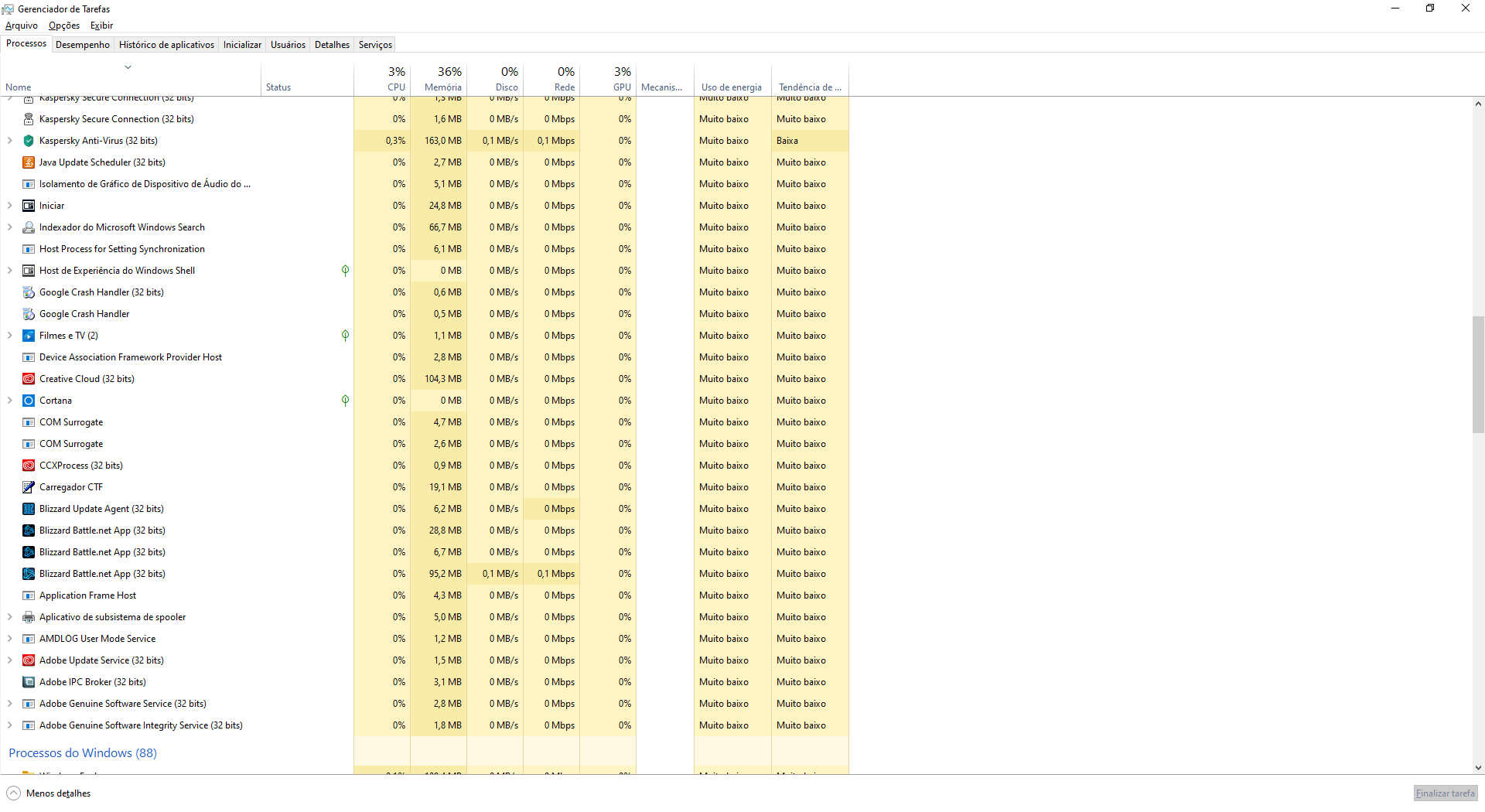Click the Filmes e TV app icon

pyautogui.click(x=29, y=336)
